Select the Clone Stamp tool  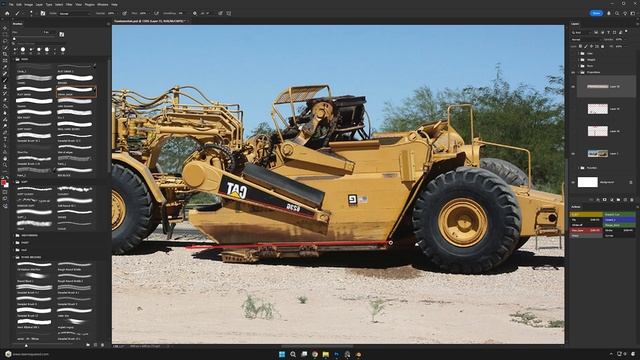[x=5, y=87]
